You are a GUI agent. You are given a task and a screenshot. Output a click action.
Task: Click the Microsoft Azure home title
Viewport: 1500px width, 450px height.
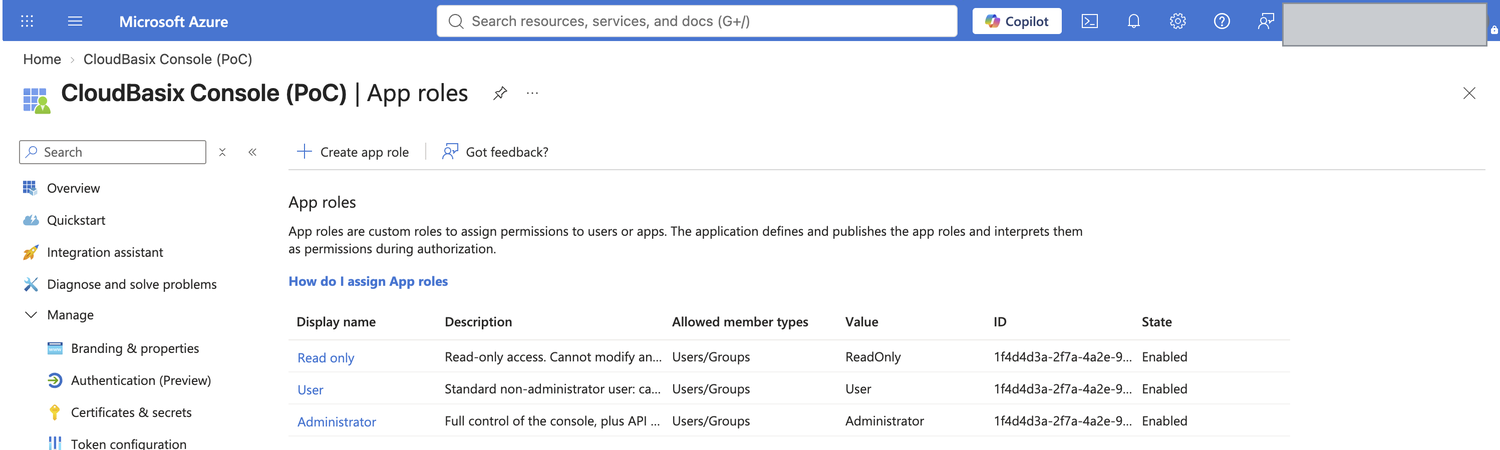pyautogui.click(x=173, y=21)
